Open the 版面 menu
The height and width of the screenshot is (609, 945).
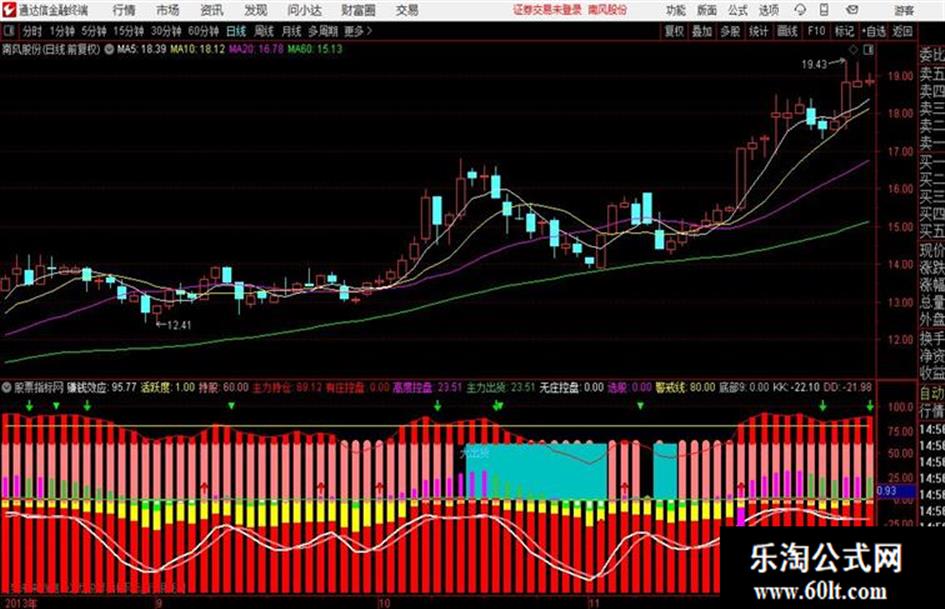(707, 10)
